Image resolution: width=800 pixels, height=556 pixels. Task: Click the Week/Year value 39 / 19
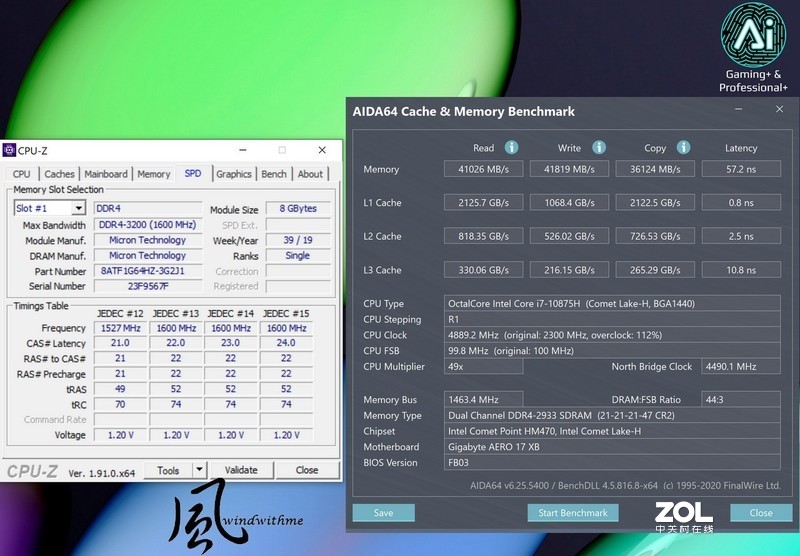(x=298, y=240)
